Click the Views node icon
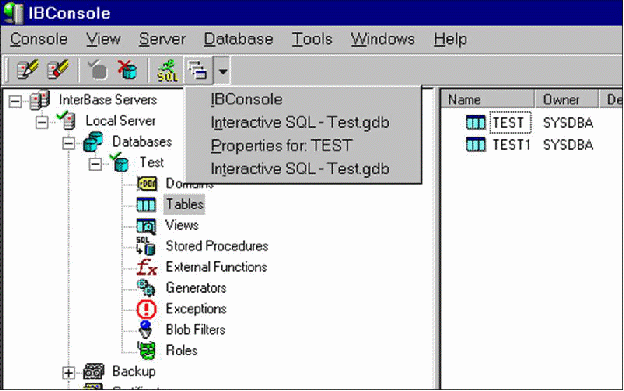 point(146,226)
